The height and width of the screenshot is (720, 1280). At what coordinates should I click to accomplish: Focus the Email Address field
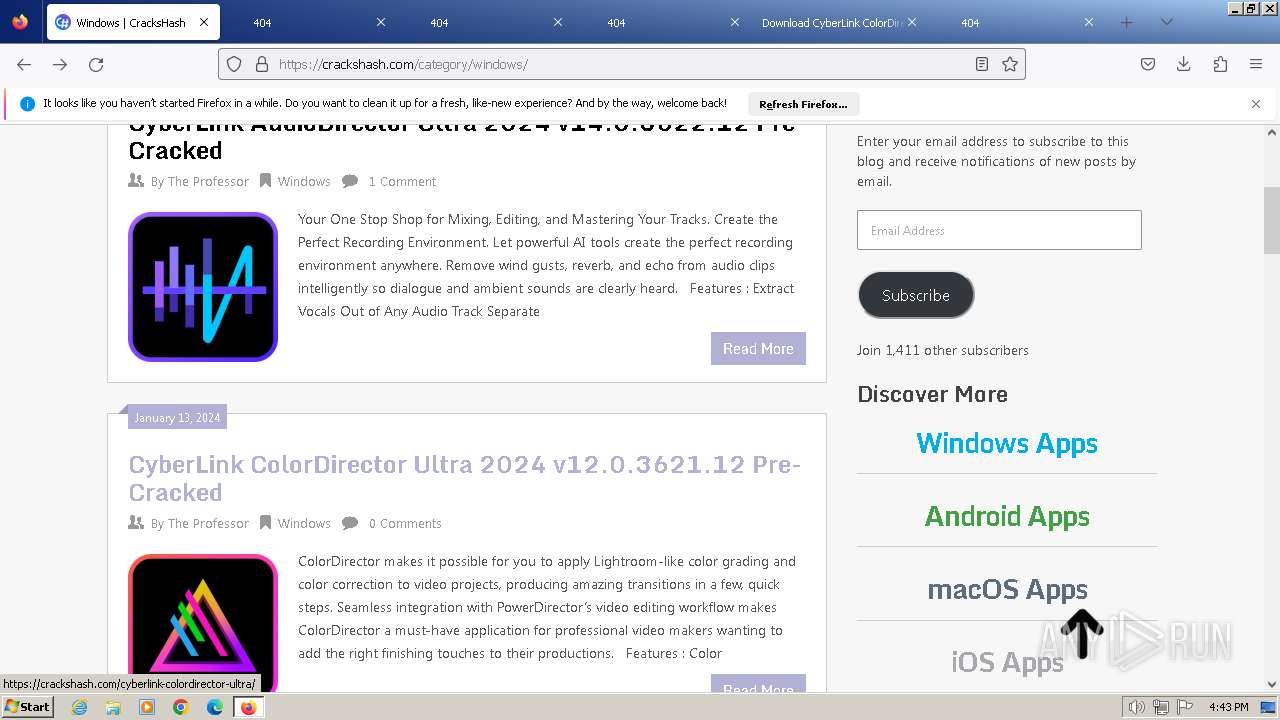(999, 230)
